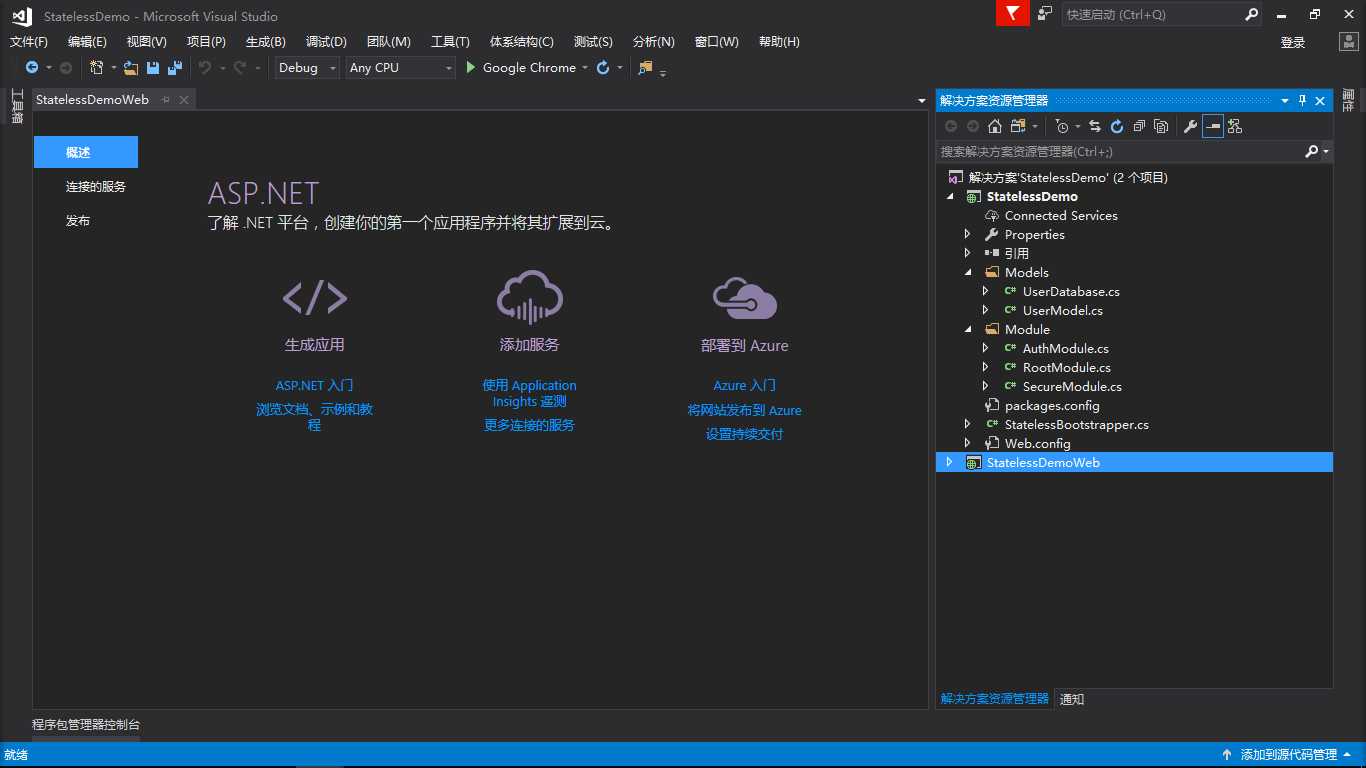Select Connected Services node

pyautogui.click(x=1061, y=215)
